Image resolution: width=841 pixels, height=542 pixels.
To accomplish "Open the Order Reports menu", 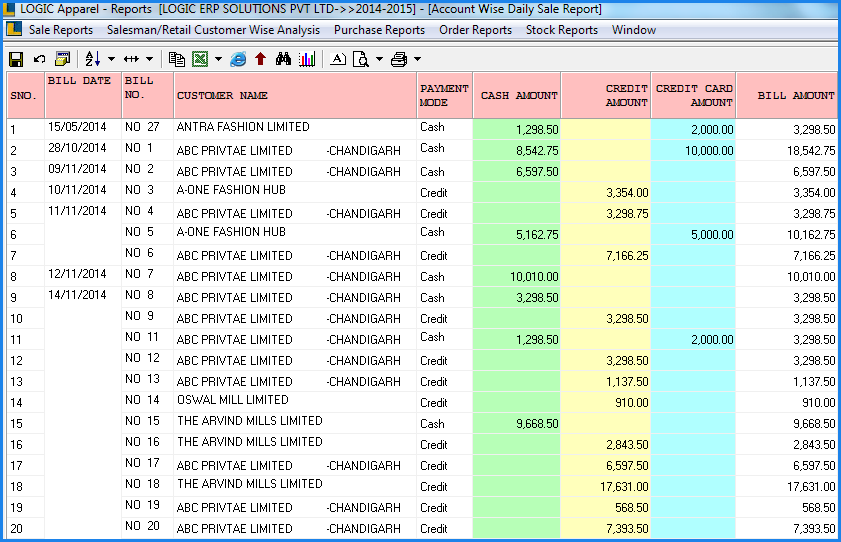I will pos(476,30).
